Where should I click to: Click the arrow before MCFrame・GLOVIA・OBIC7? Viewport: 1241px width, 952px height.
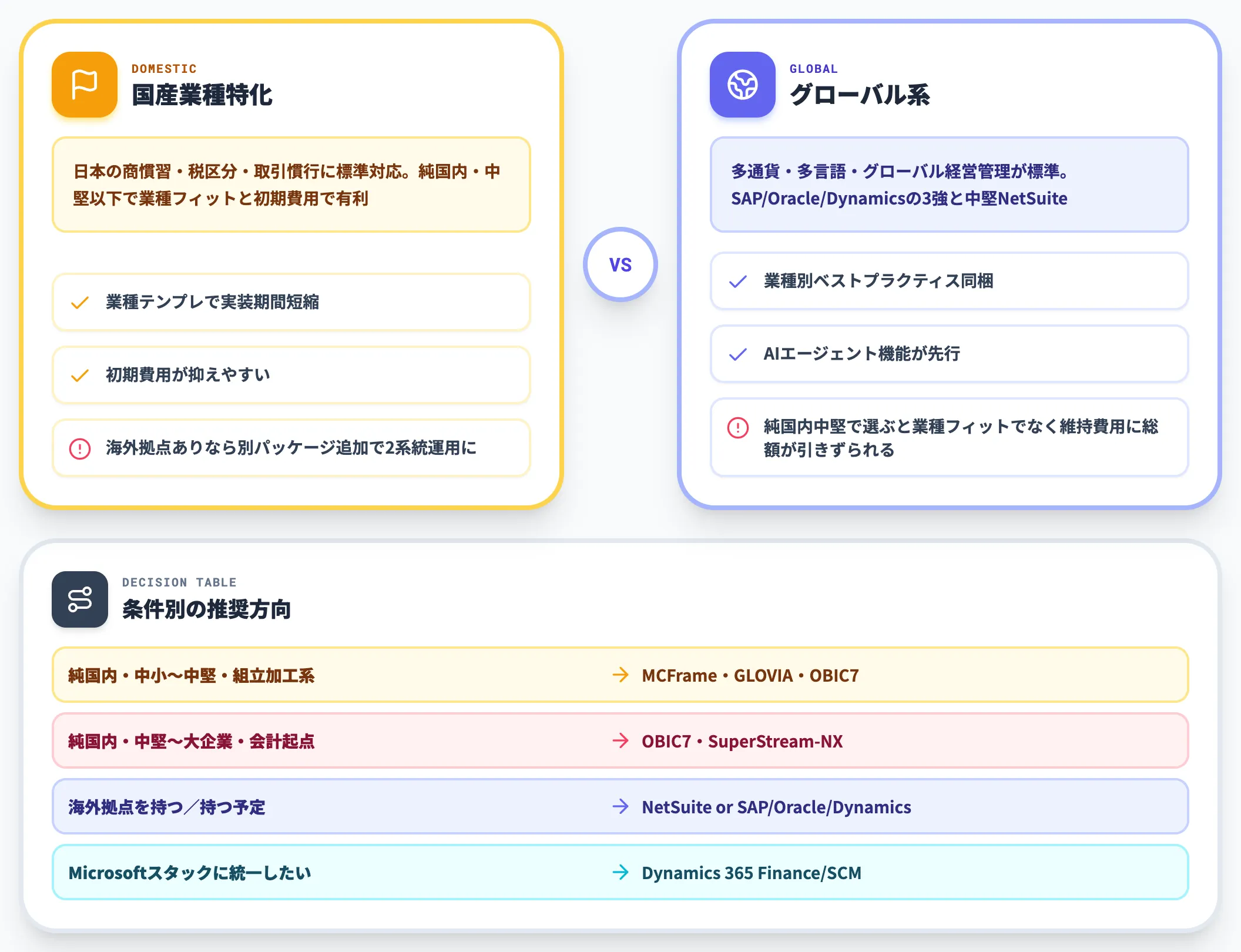620,675
